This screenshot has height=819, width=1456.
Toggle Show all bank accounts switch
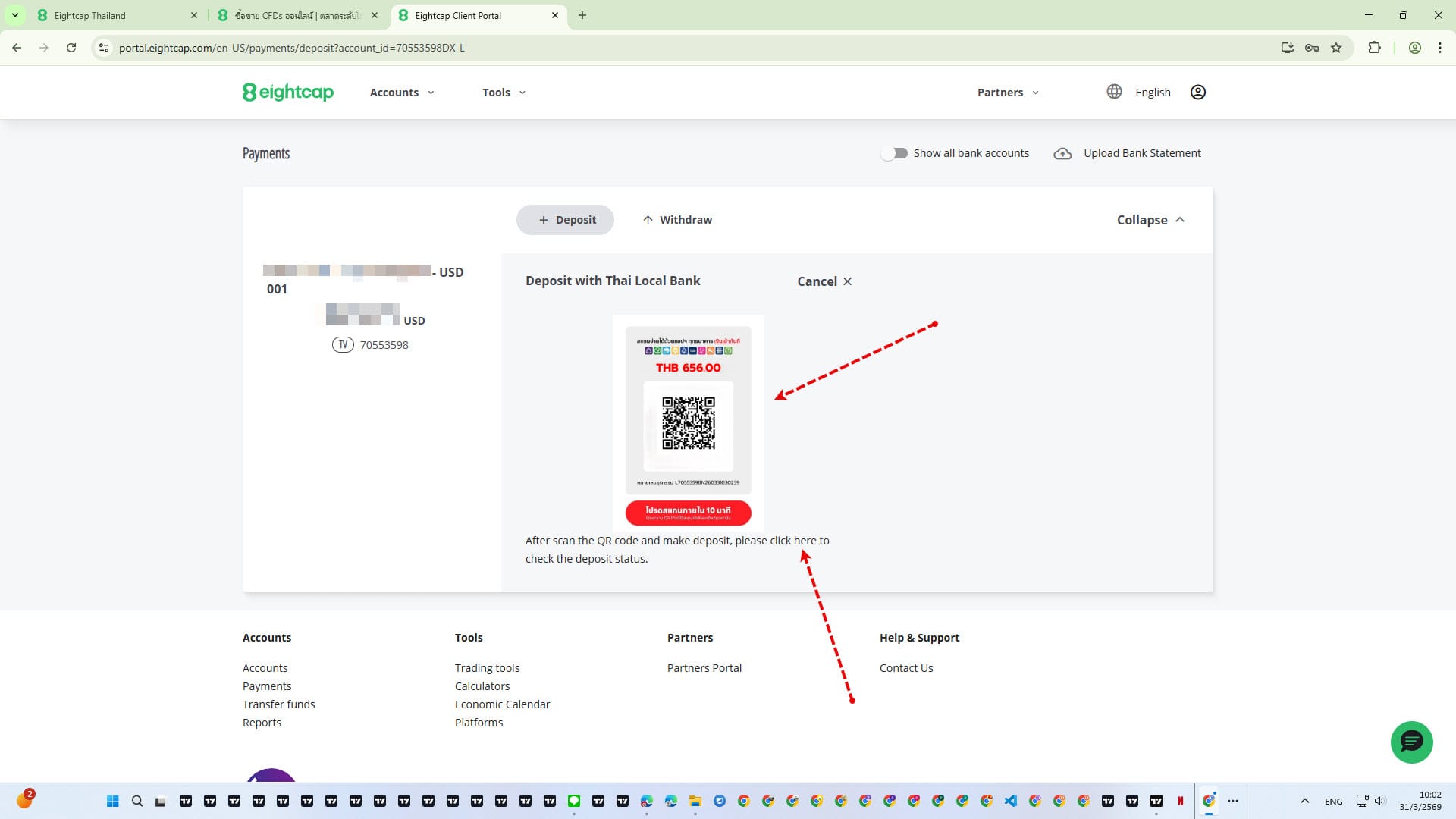click(x=895, y=153)
